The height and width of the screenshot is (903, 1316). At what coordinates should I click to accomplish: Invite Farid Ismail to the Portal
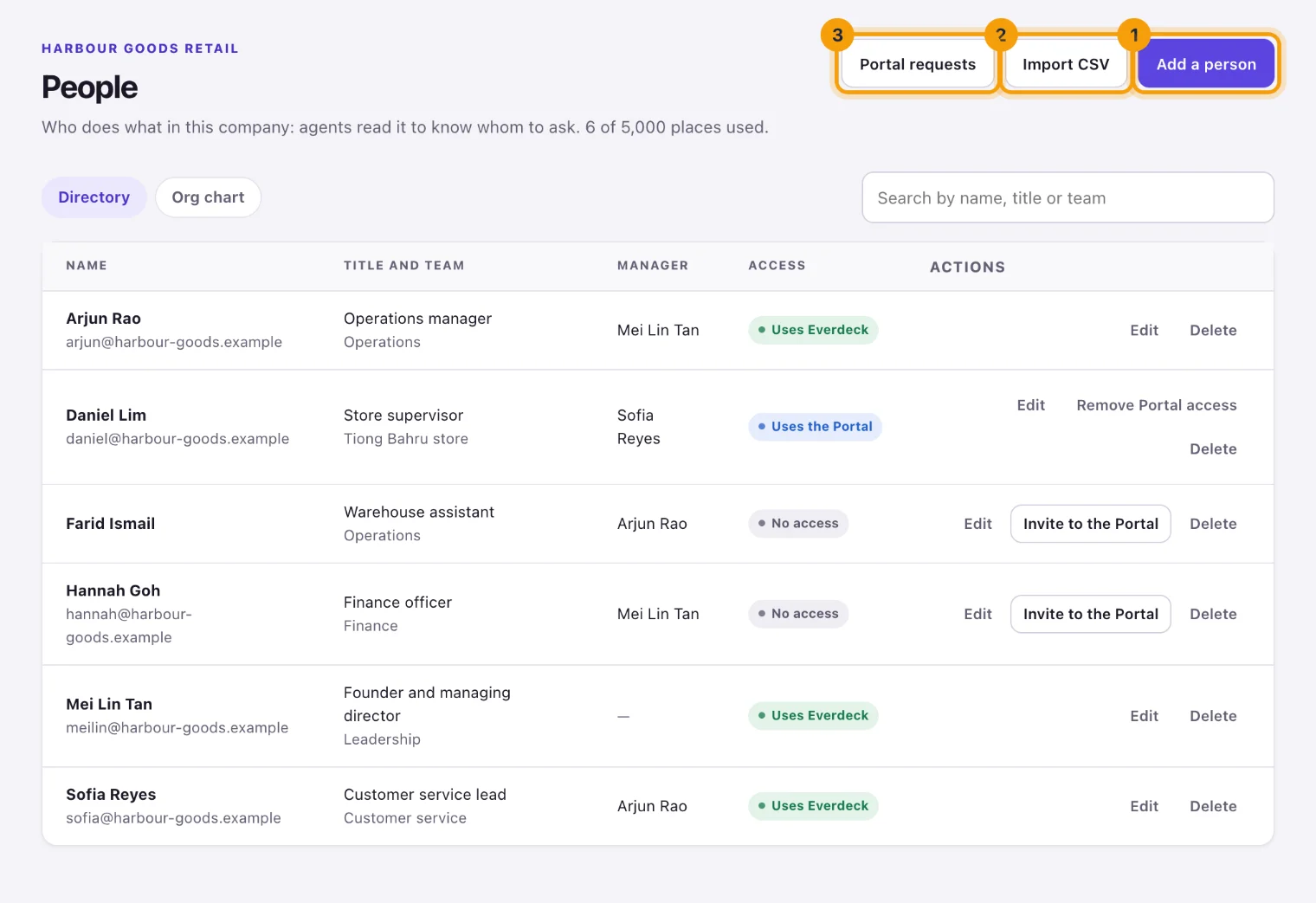click(x=1090, y=524)
